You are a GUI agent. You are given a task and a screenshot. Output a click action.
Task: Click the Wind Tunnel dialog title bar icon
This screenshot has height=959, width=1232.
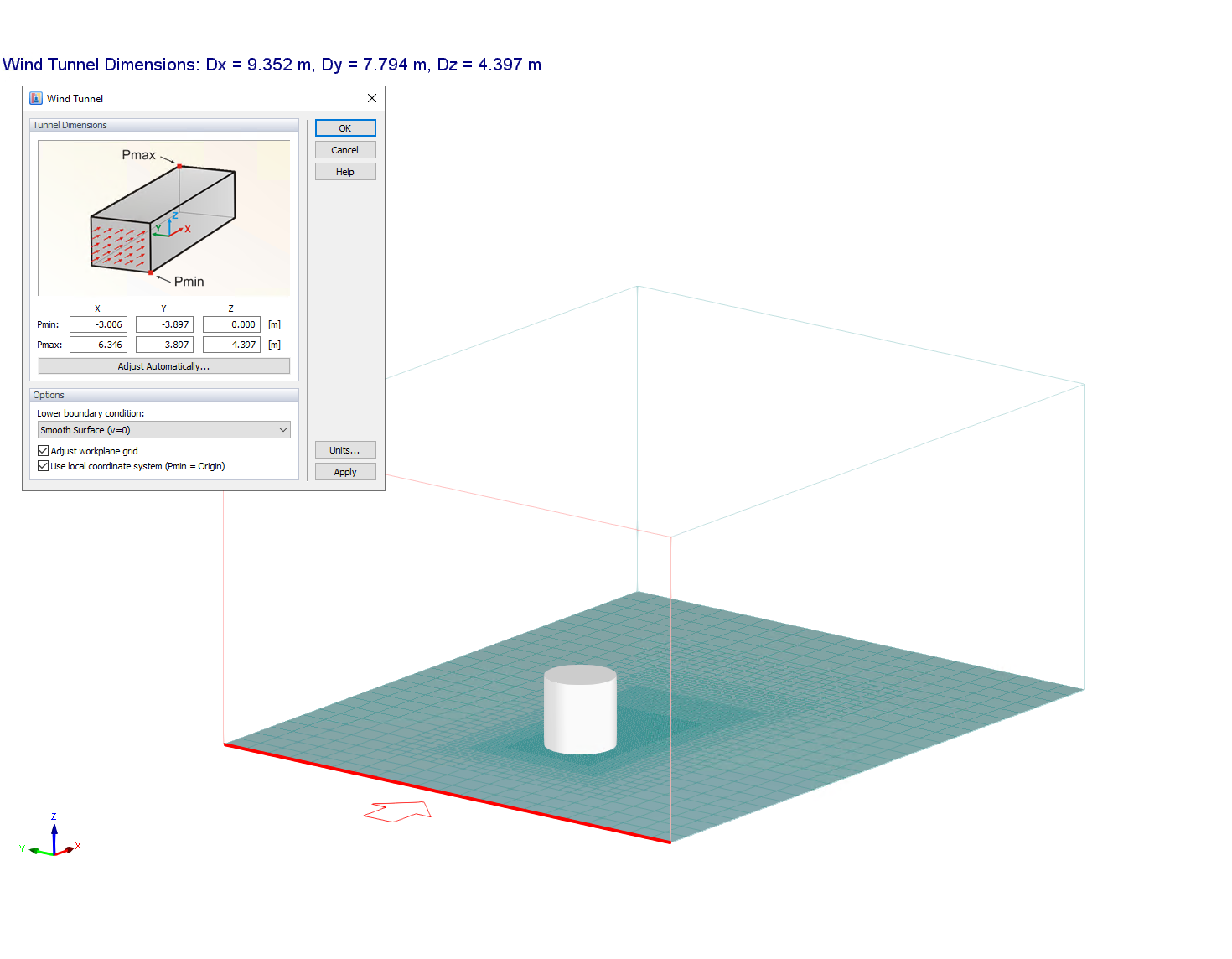point(36,98)
